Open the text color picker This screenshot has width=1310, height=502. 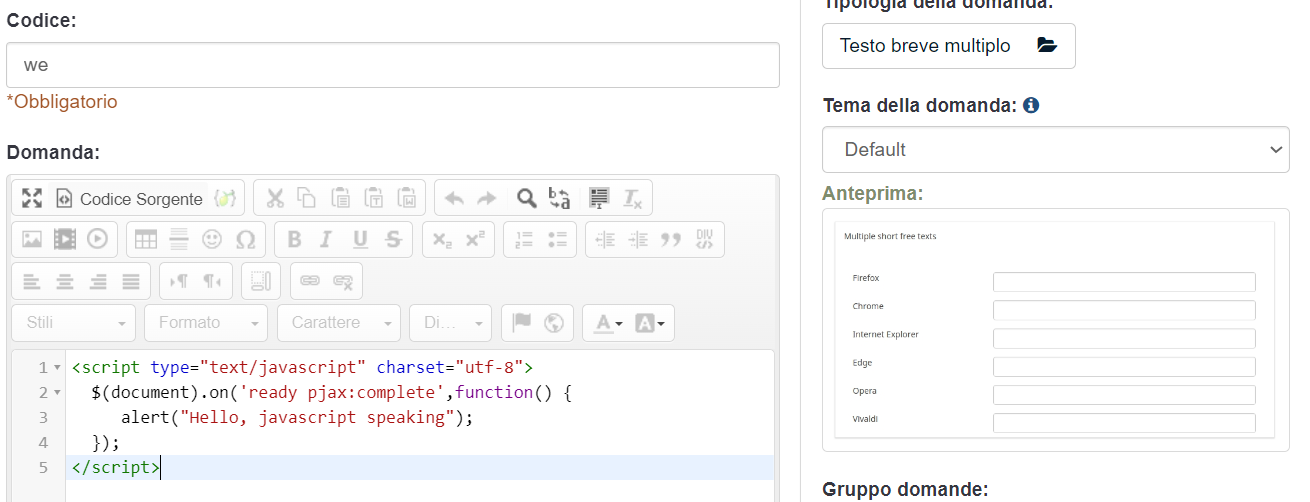(607, 323)
